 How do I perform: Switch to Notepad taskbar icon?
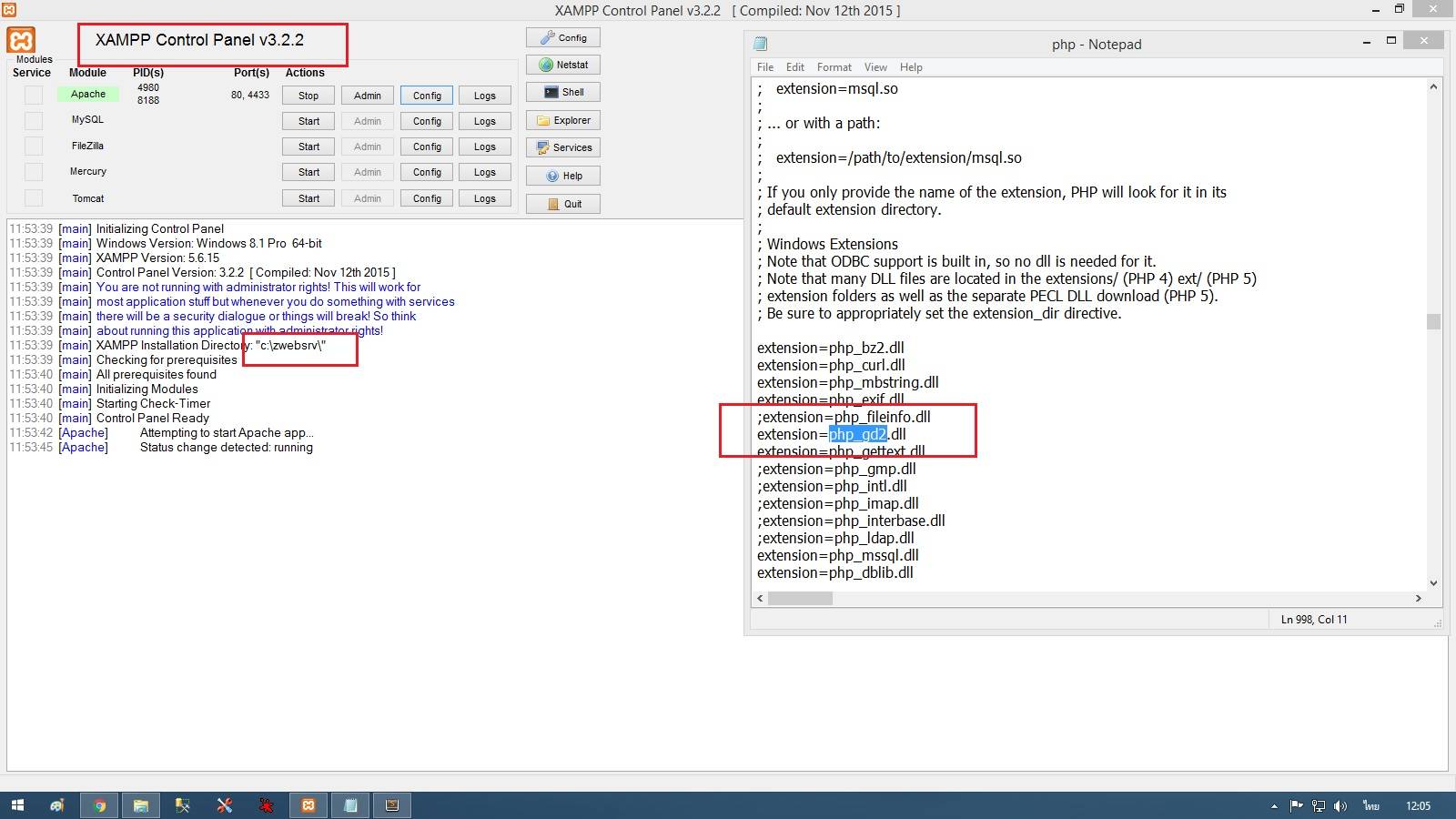tap(350, 805)
